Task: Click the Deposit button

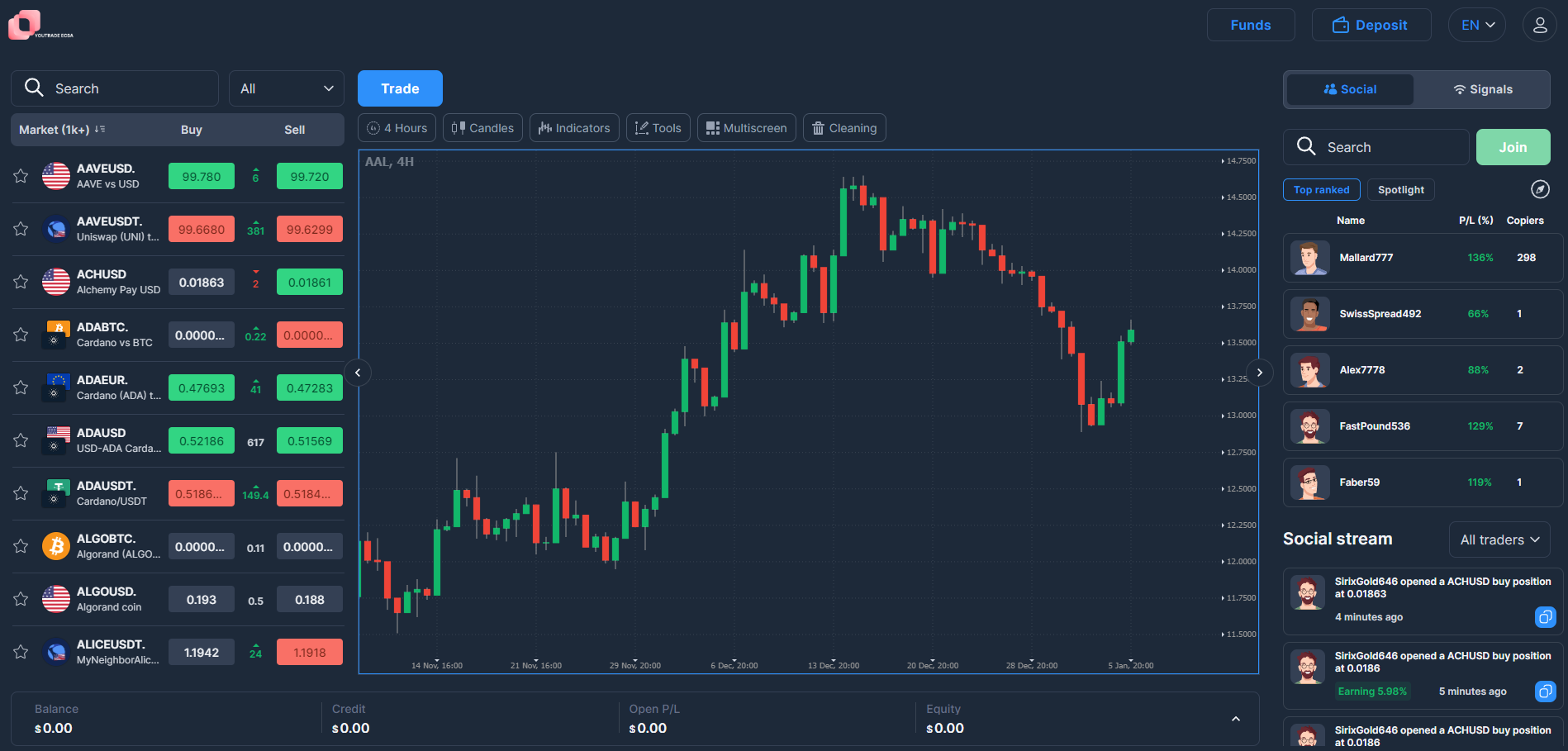Action: [1371, 25]
